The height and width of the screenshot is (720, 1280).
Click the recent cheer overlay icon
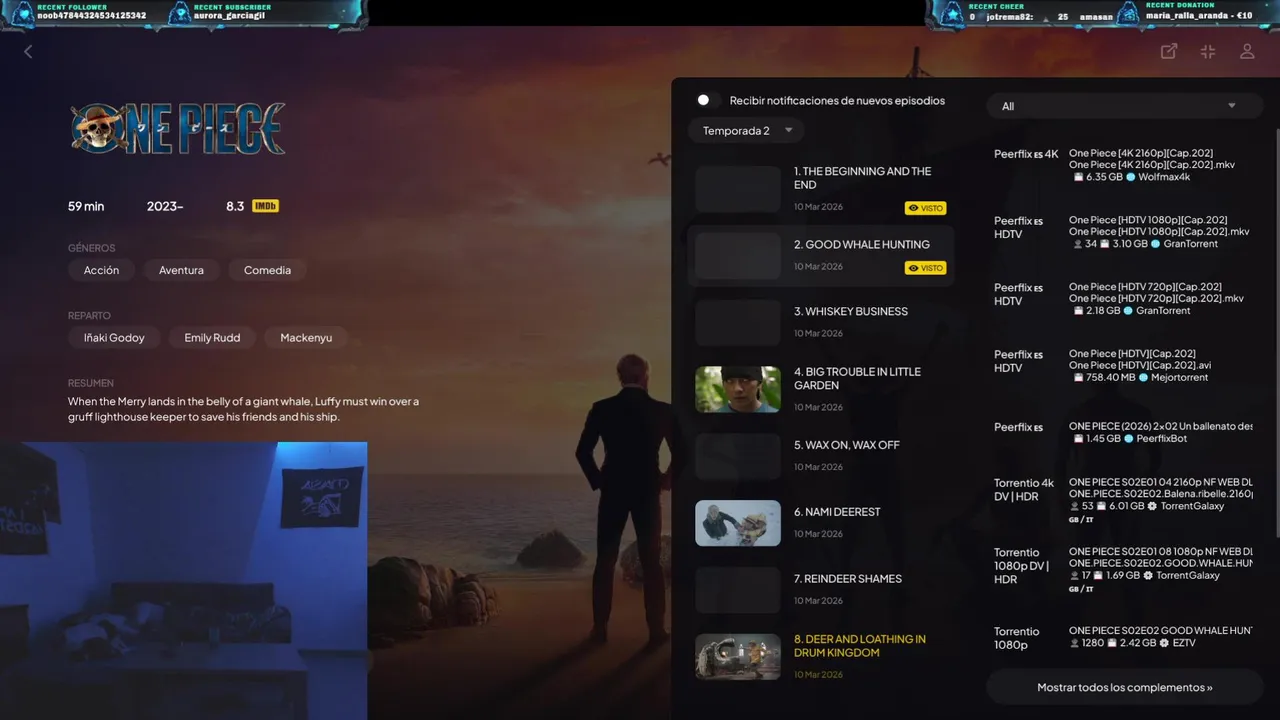pos(951,13)
